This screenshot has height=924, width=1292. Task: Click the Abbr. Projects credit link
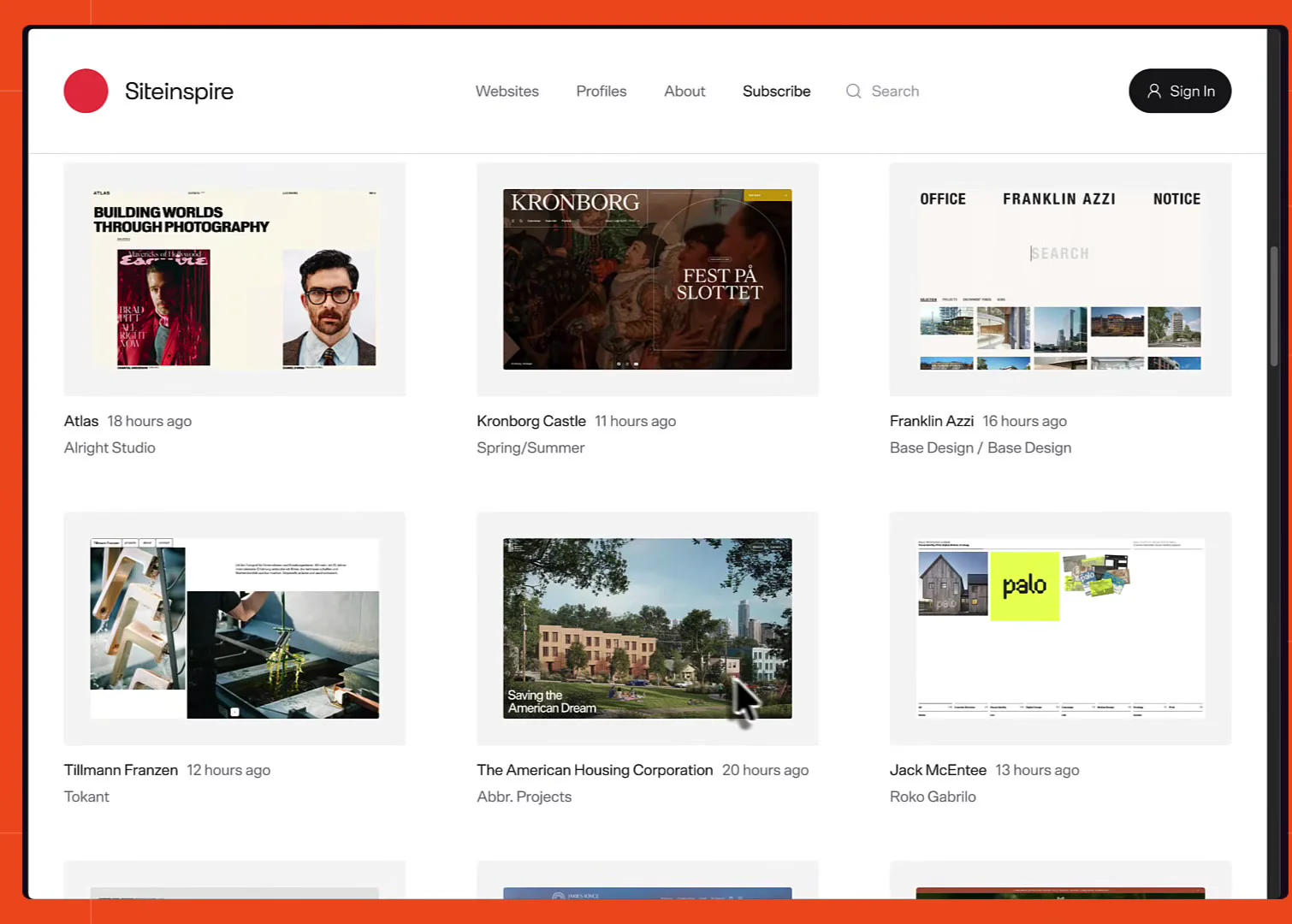coord(524,797)
